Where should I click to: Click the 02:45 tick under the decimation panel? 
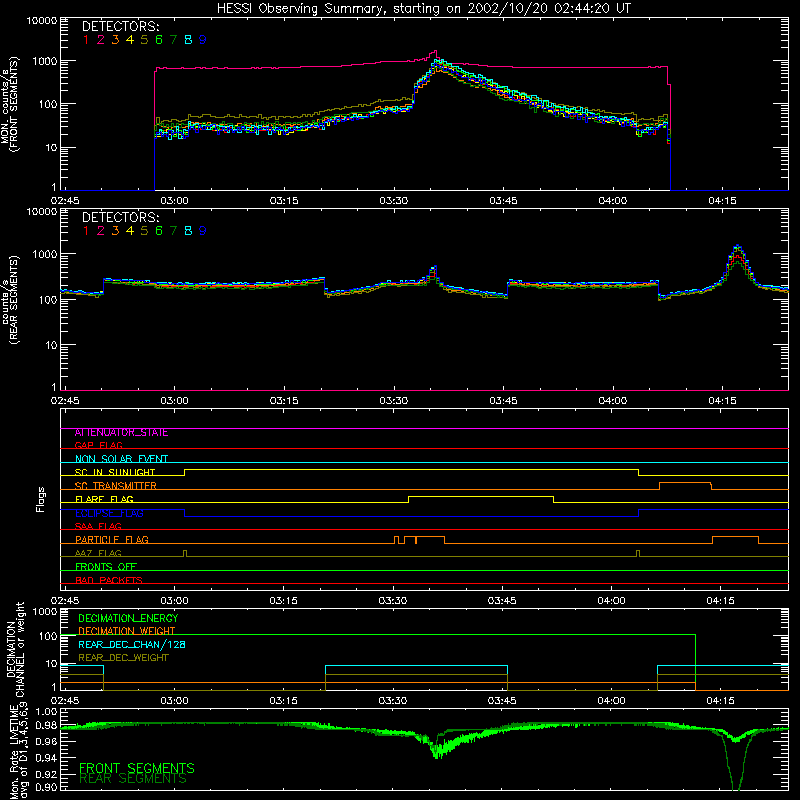(x=65, y=701)
